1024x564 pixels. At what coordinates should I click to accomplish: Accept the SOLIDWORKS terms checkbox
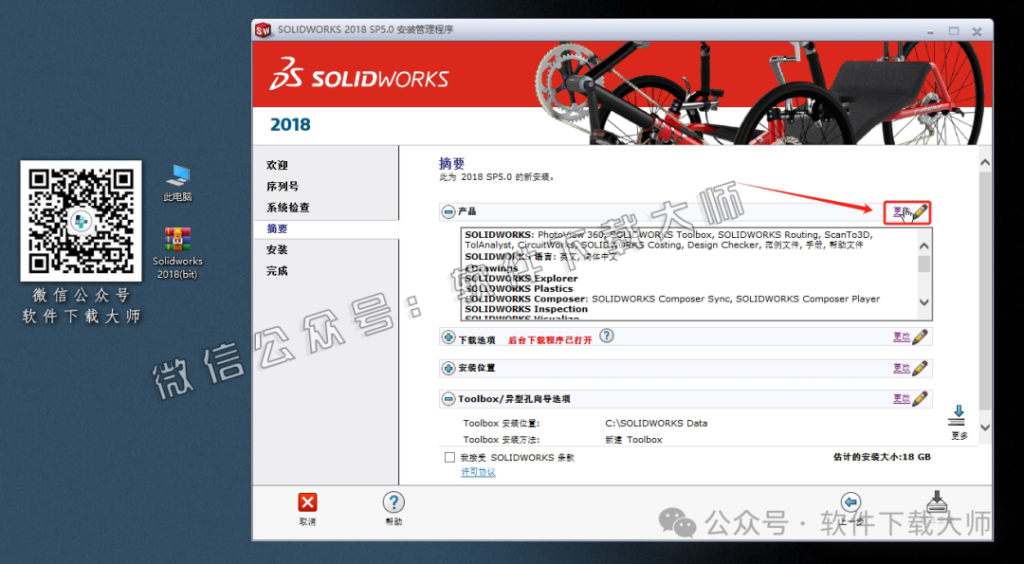pyautogui.click(x=449, y=458)
